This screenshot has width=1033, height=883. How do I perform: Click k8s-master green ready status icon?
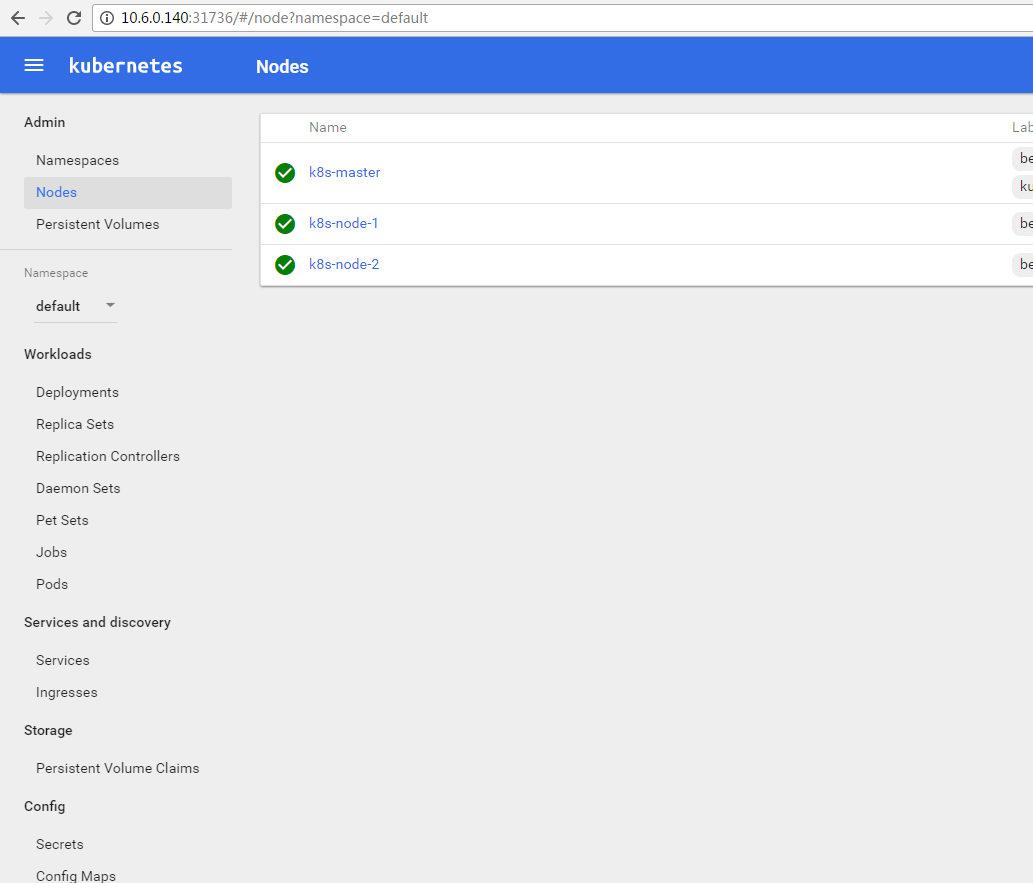click(x=285, y=173)
